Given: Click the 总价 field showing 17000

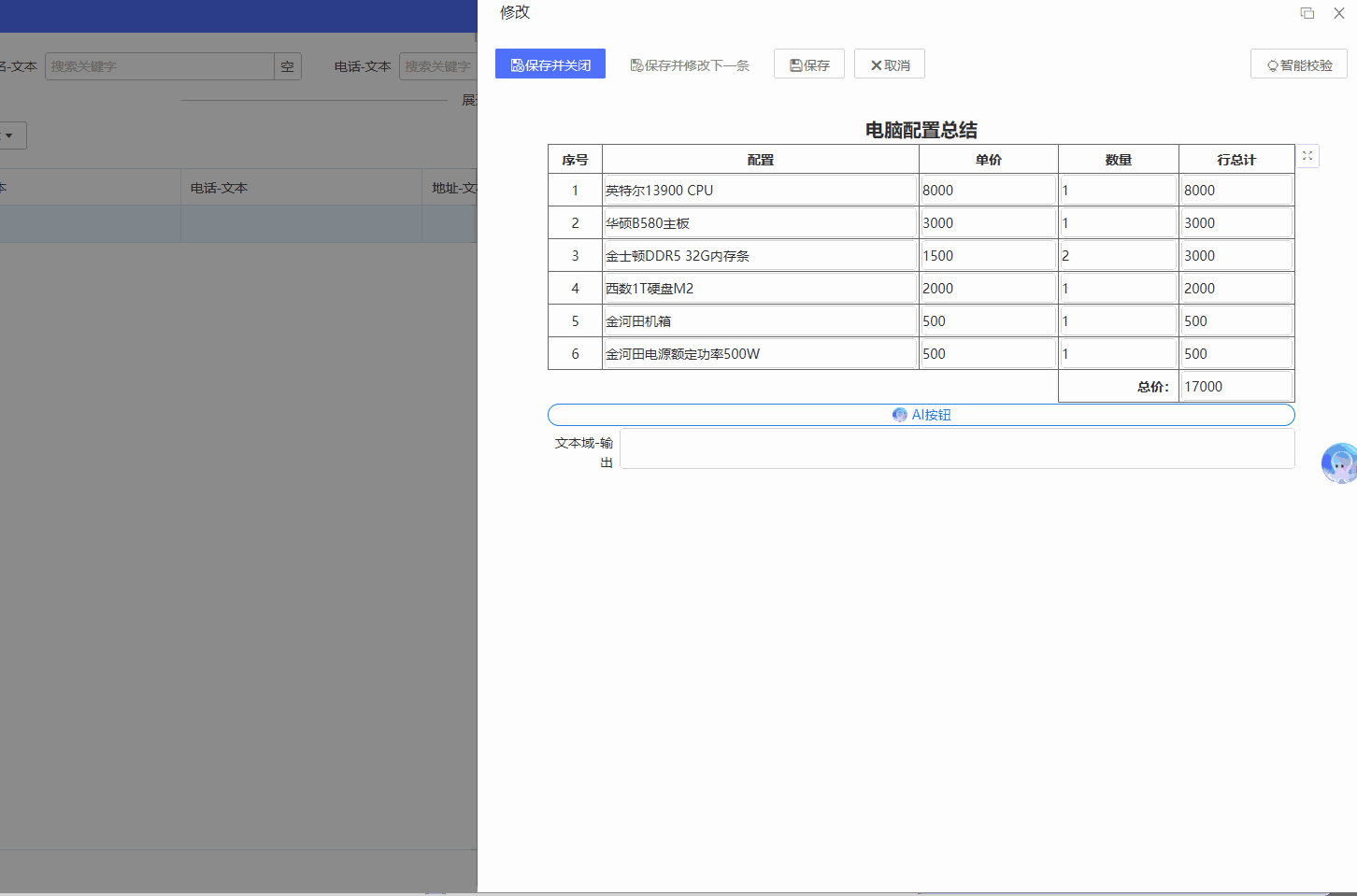Looking at the screenshot, I should tap(1236, 387).
